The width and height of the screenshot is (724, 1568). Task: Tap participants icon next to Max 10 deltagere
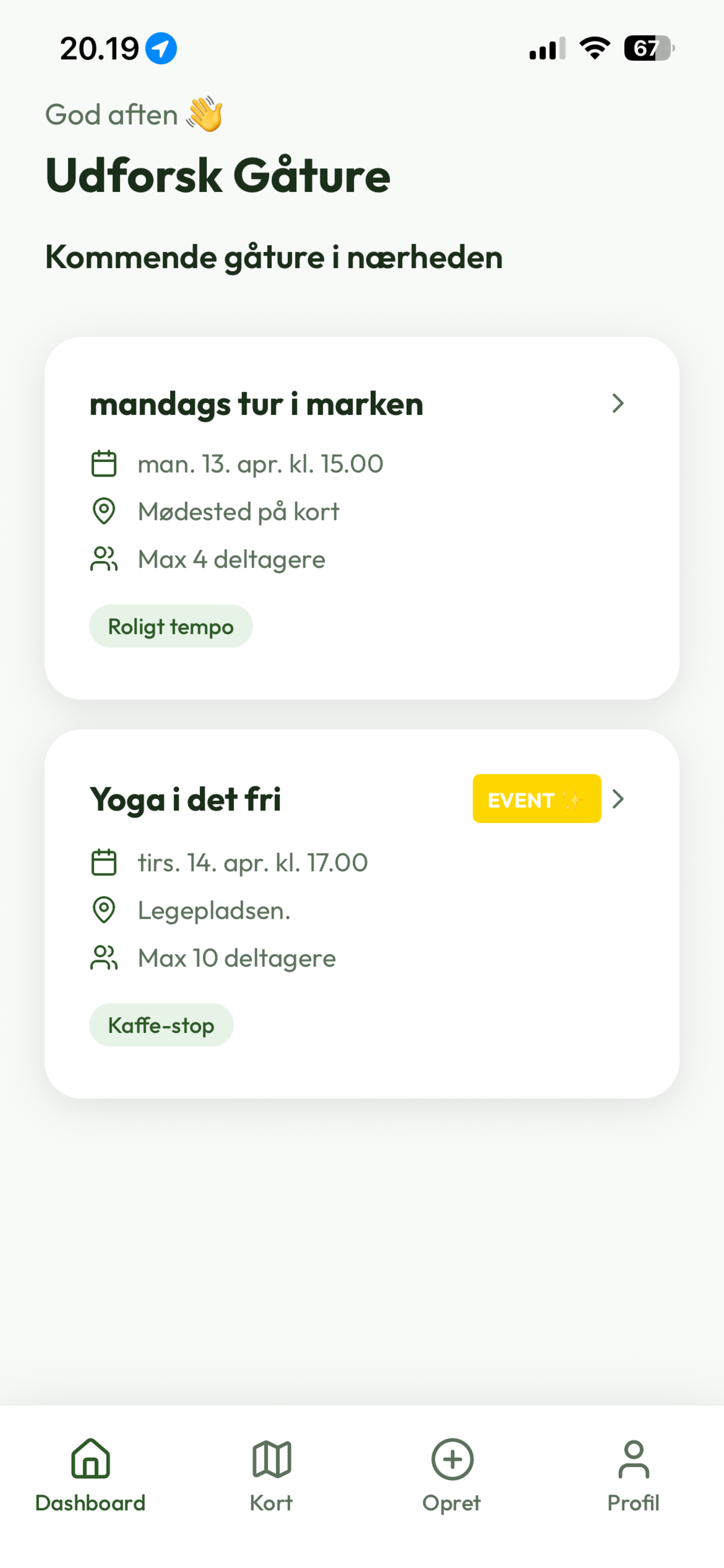point(104,957)
